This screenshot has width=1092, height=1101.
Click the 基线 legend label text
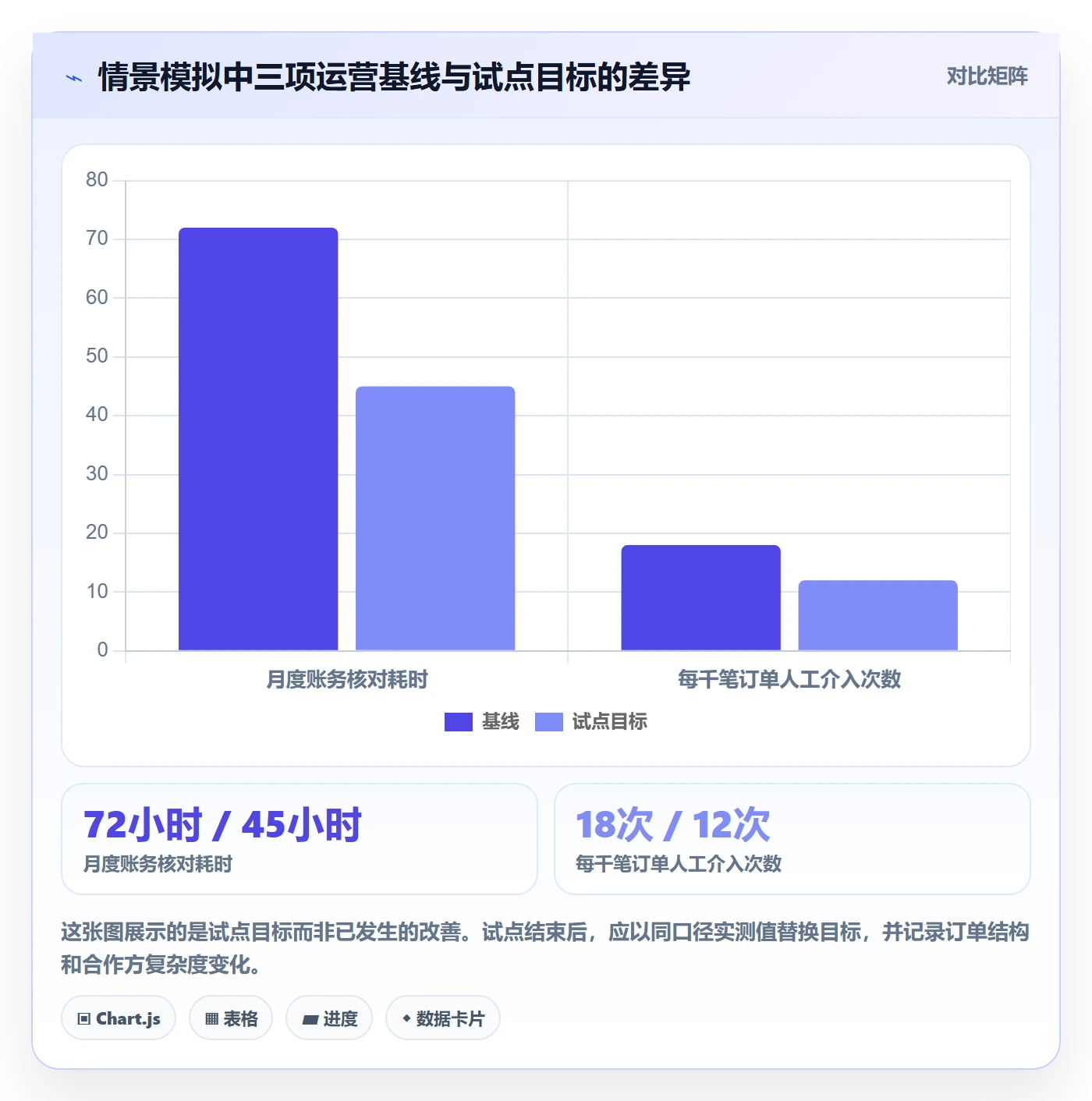click(x=501, y=722)
